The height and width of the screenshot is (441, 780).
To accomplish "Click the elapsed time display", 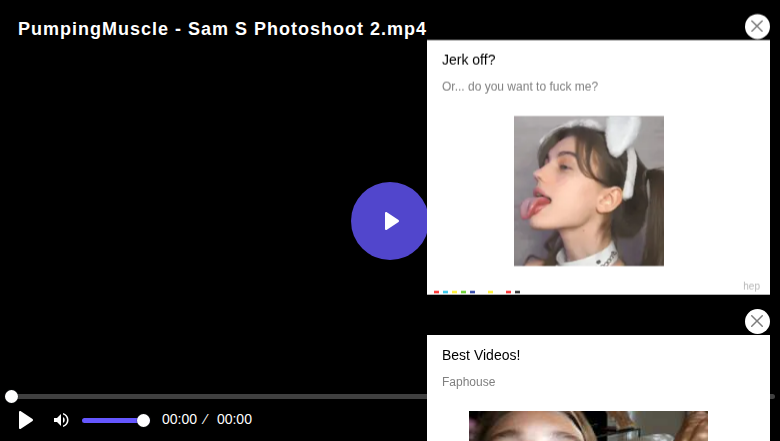I will tap(179, 420).
